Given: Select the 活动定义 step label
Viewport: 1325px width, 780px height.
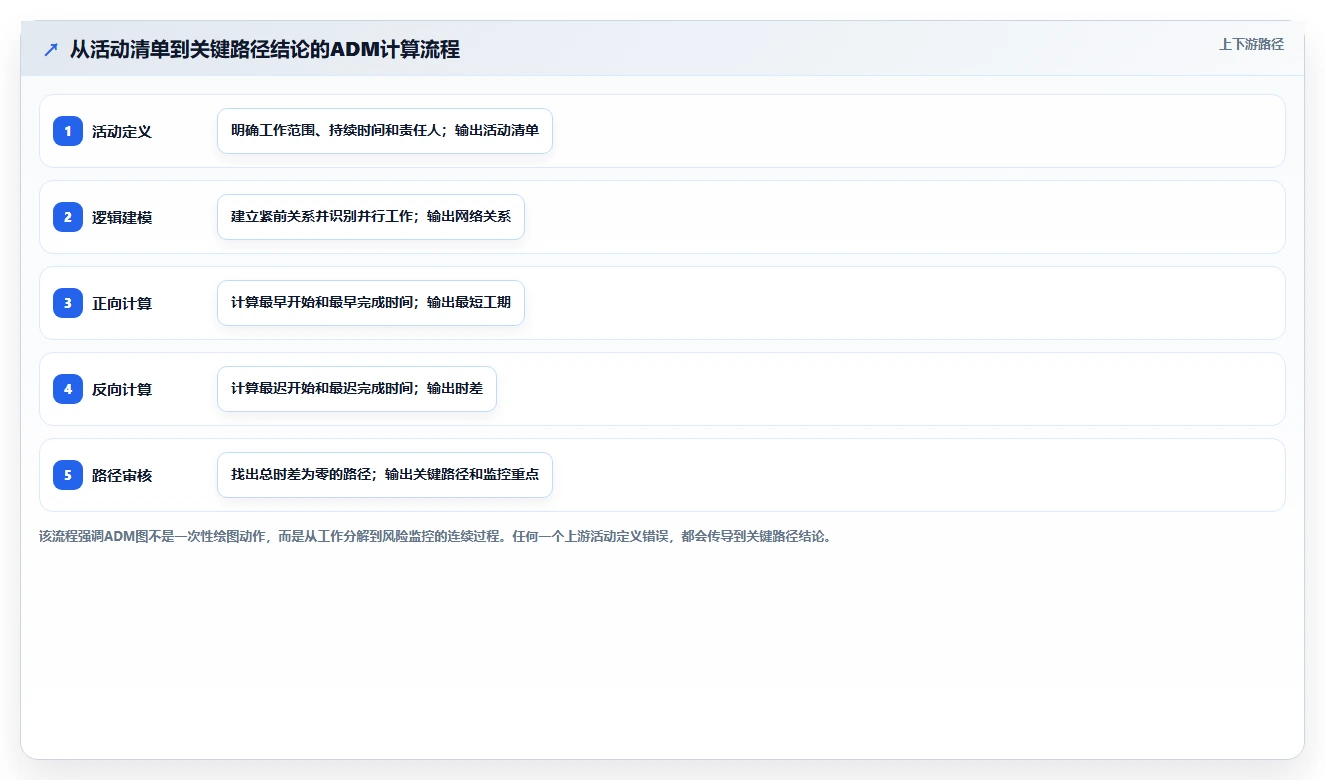Looking at the screenshot, I should pyautogui.click(x=122, y=131).
